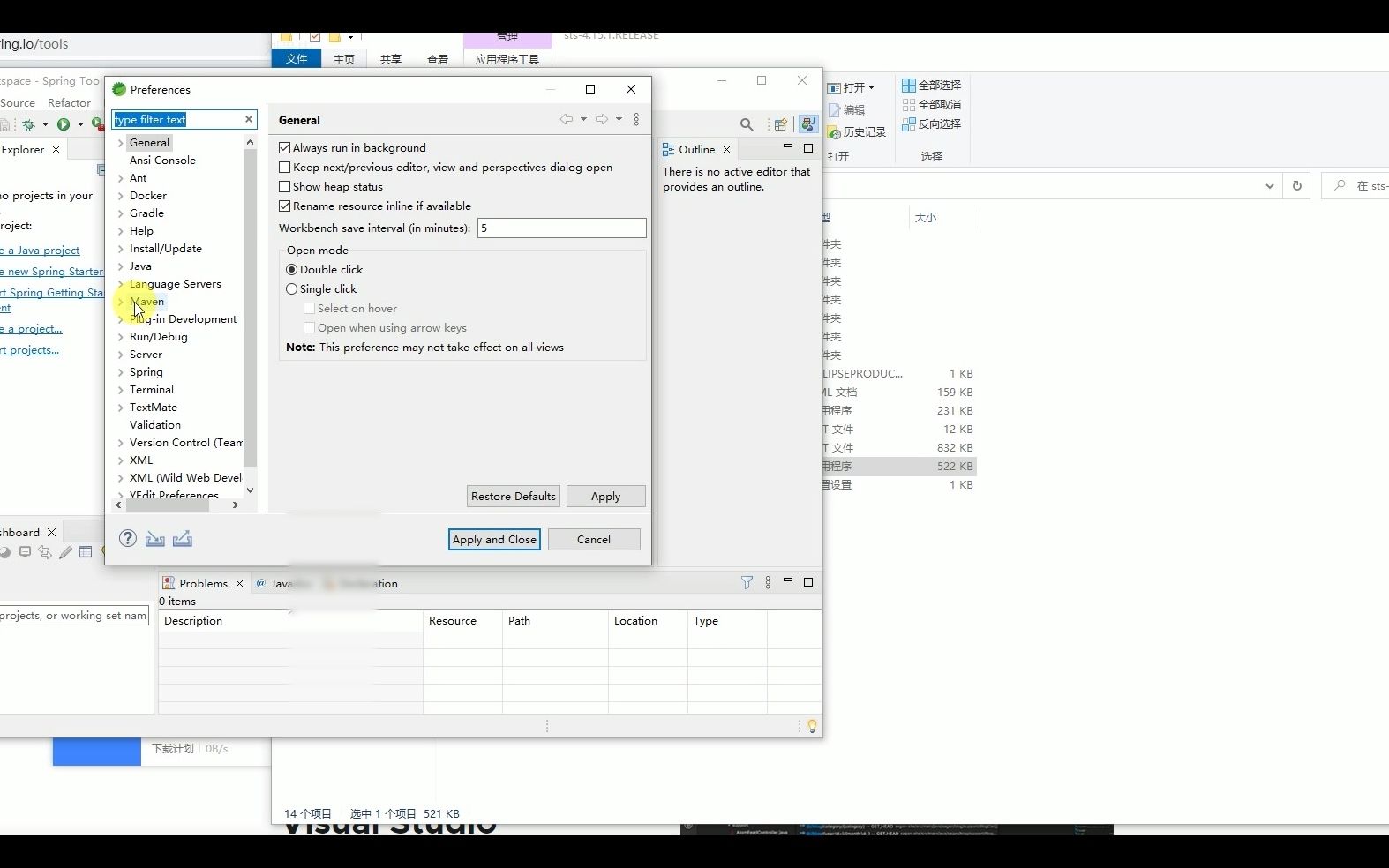
Task: Expand the Spring preferences tree node
Action: (121, 371)
